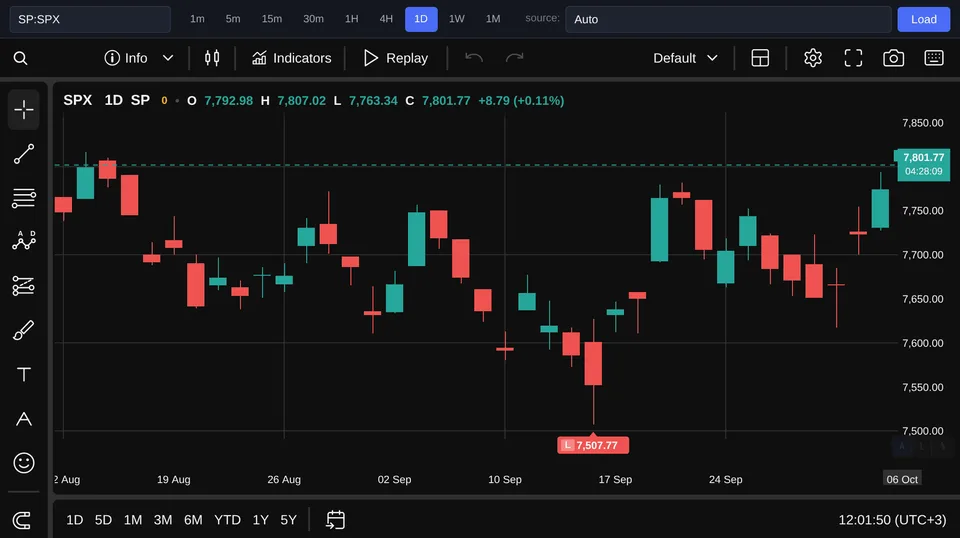This screenshot has width=960, height=538.
Task: Open the arrow marker tool
Action: (24, 419)
